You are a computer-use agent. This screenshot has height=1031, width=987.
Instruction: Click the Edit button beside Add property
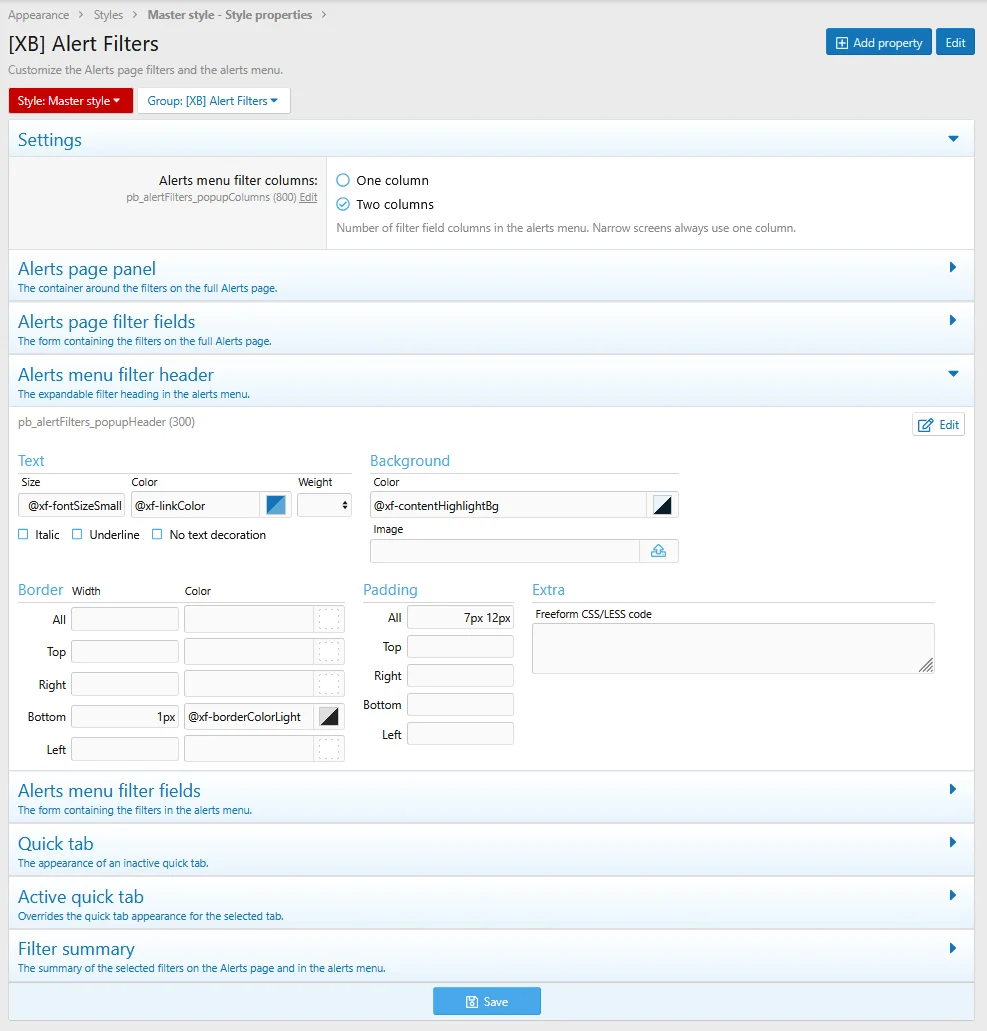click(955, 43)
